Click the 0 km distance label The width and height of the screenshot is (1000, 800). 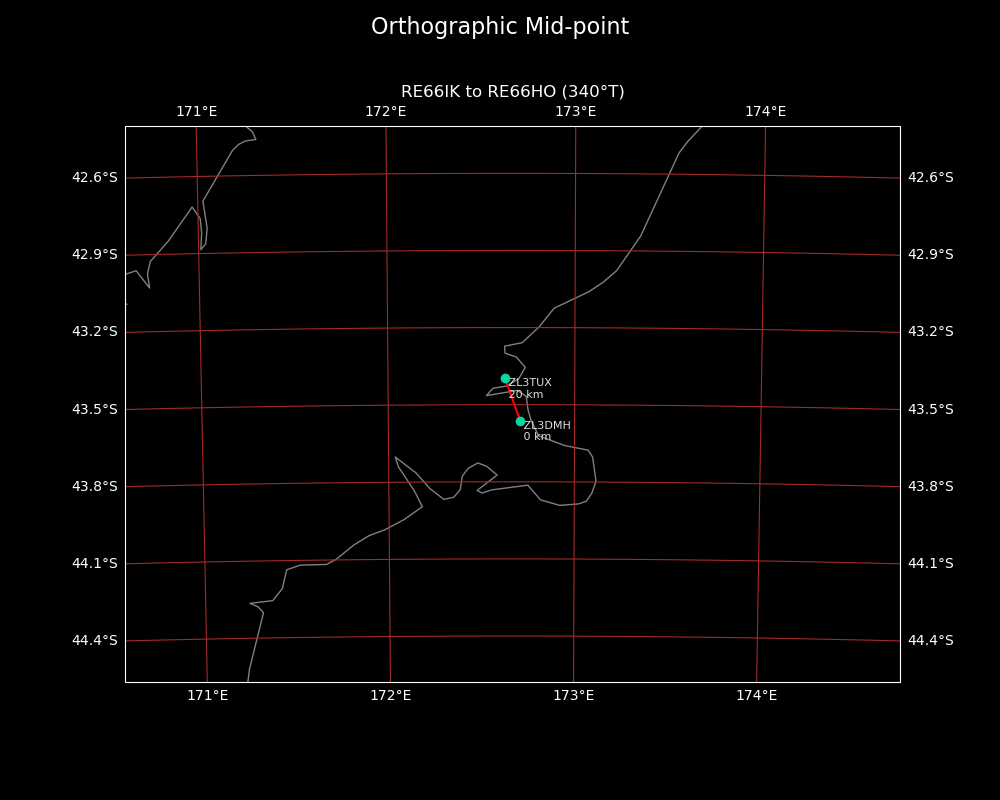coord(537,437)
